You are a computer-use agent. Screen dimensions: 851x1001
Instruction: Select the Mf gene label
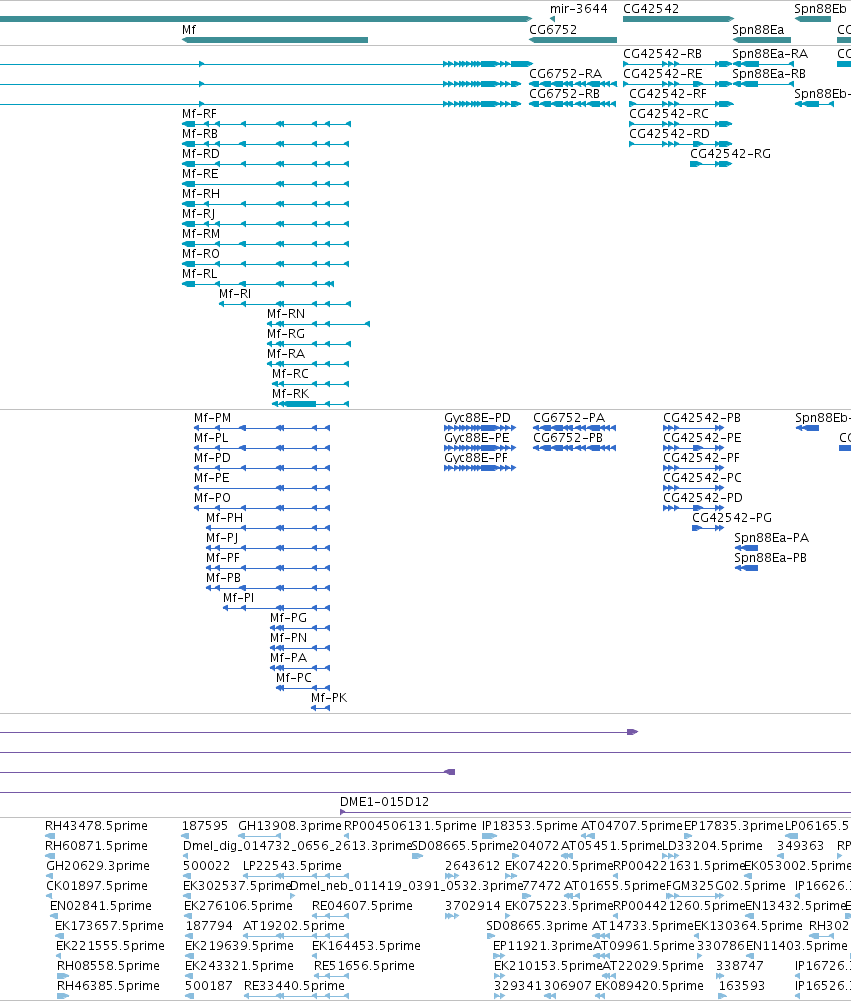(188, 30)
